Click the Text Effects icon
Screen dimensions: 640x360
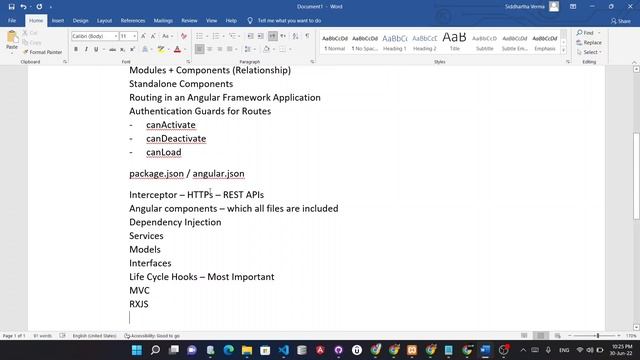pos(145,49)
